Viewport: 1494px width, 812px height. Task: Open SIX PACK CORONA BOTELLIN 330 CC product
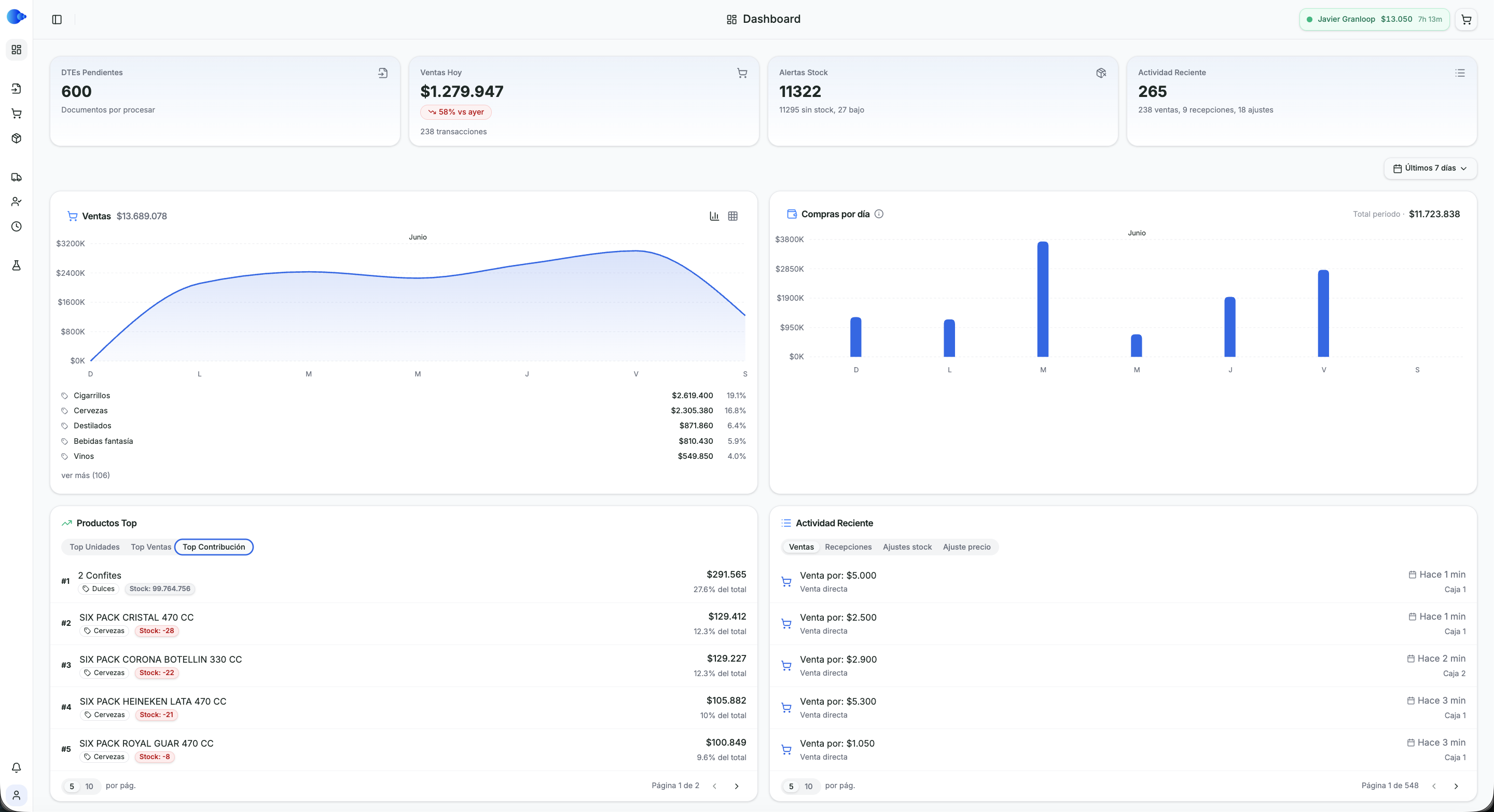[x=404, y=666]
